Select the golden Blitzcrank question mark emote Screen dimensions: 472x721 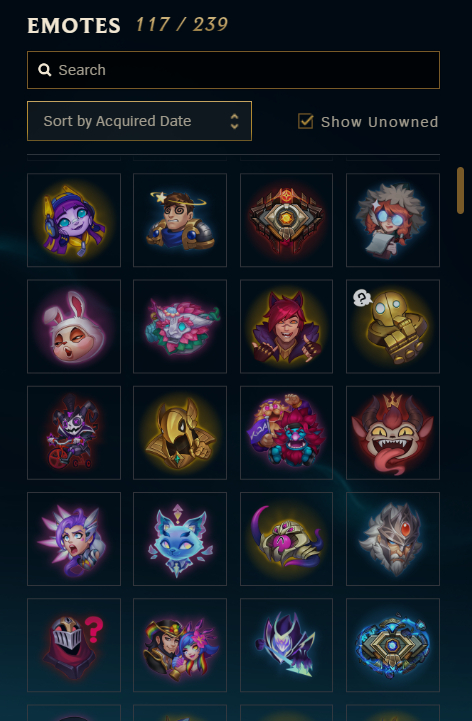pos(393,326)
